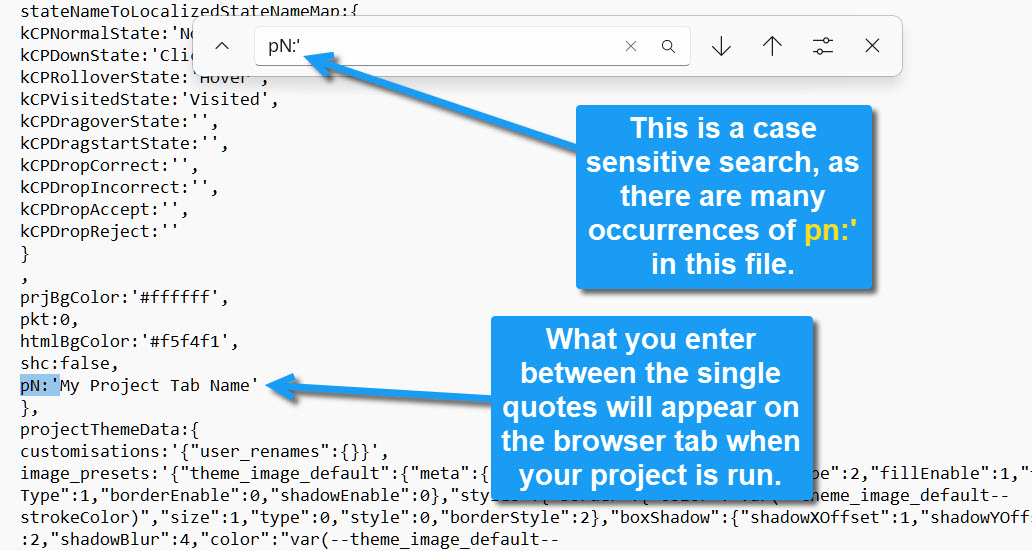Image resolution: width=1032 pixels, height=551 pixels.
Task: Click the stateNameToLocalizedStateNameMap line
Action: (189, 10)
